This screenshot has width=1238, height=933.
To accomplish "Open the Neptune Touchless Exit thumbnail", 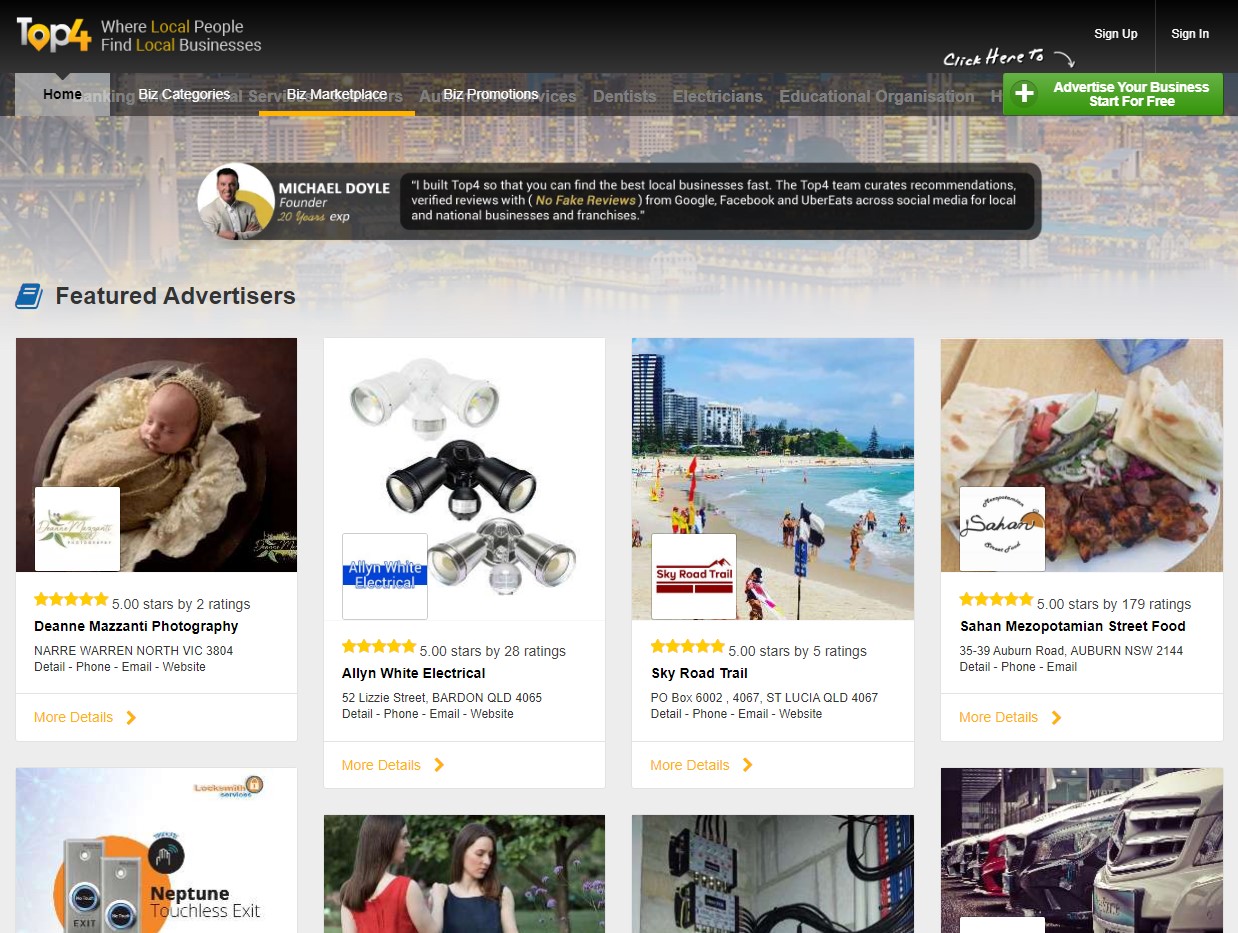I will tap(156, 850).
